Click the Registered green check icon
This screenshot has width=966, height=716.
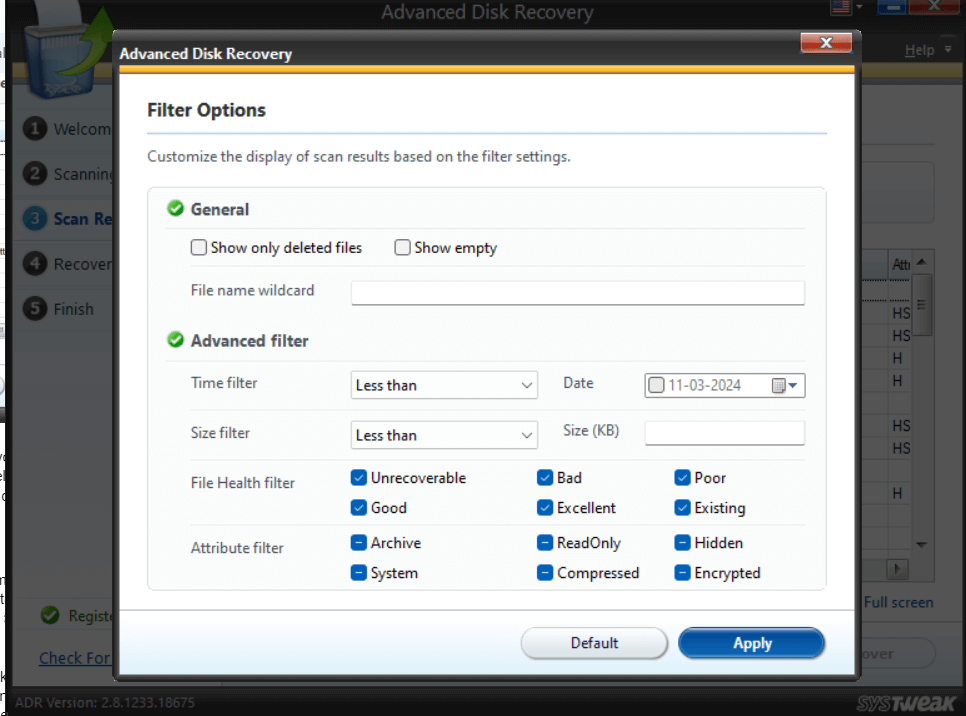50,615
